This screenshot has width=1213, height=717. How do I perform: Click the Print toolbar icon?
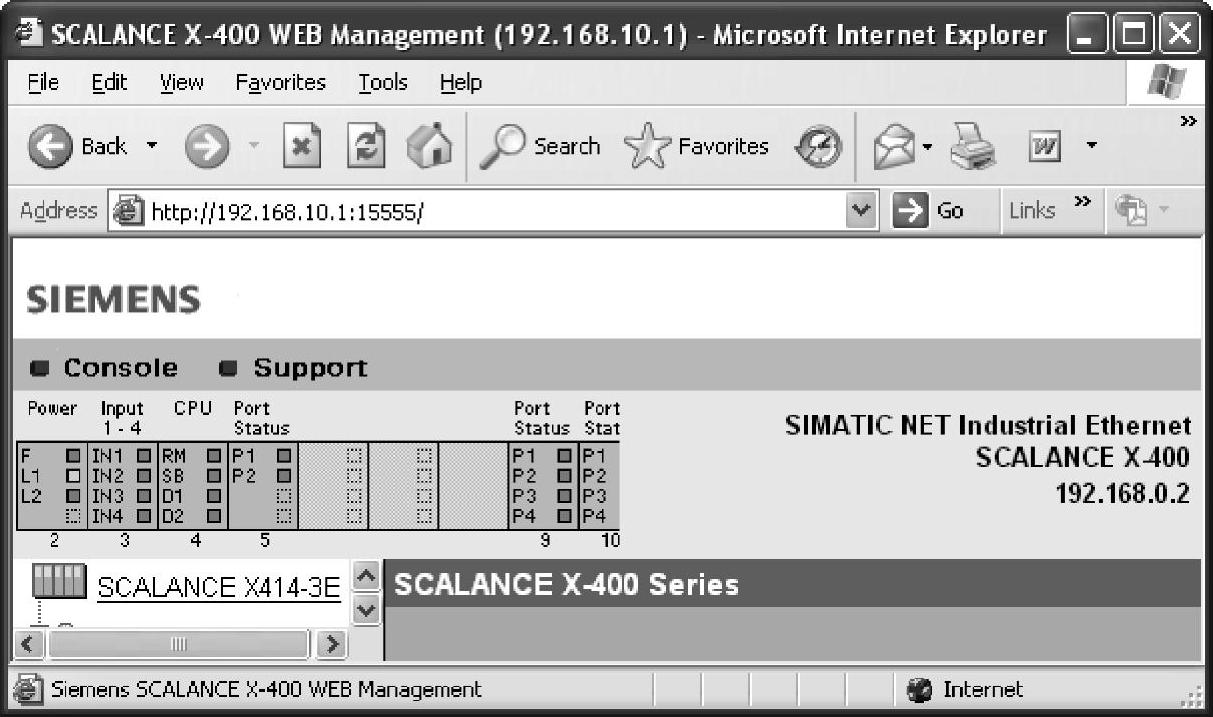tap(972, 148)
